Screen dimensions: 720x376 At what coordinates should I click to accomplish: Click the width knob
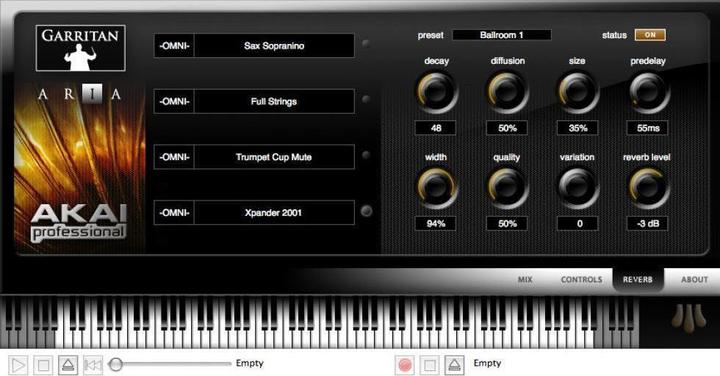click(437, 188)
